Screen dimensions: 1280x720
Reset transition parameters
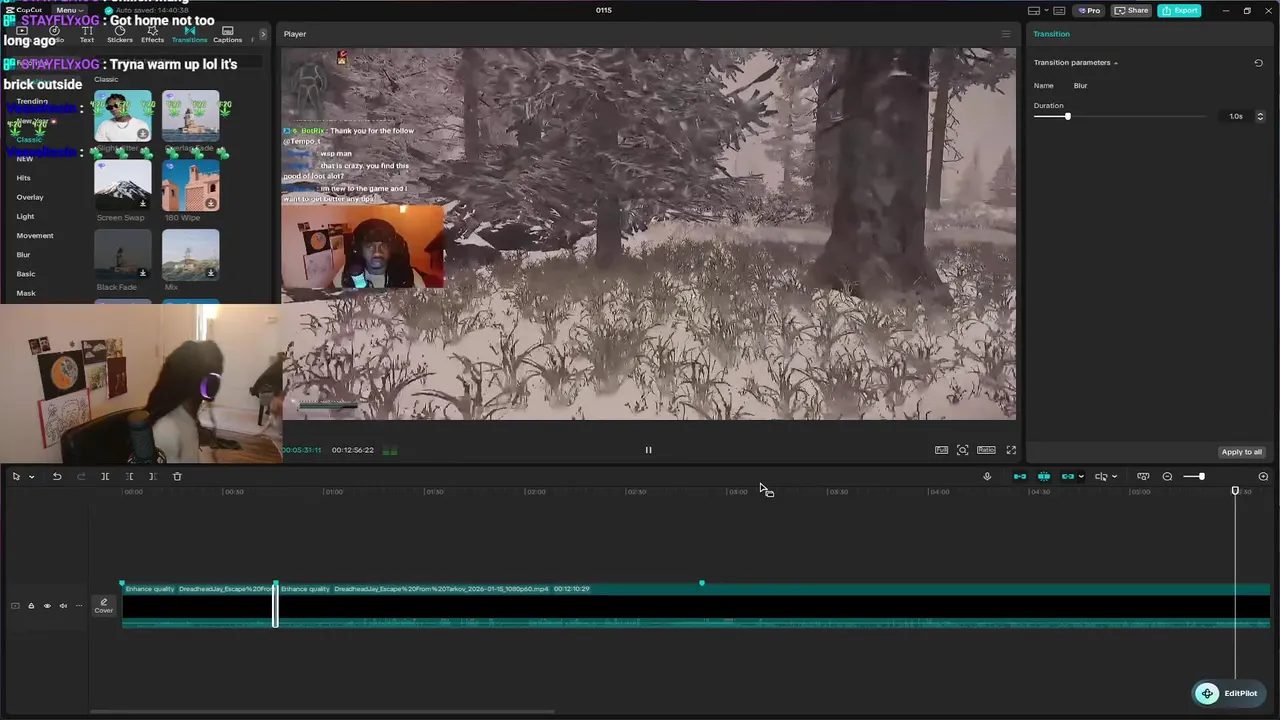1258,63
